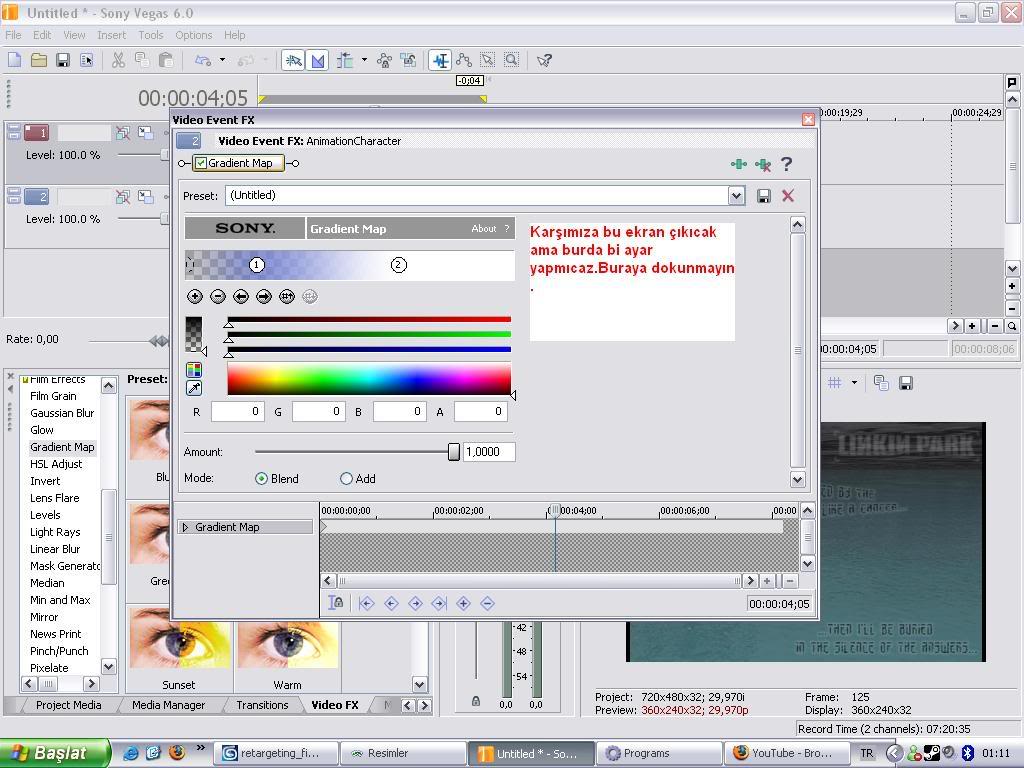Click the R value input field
The height and width of the screenshot is (768, 1024).
pyautogui.click(x=237, y=411)
